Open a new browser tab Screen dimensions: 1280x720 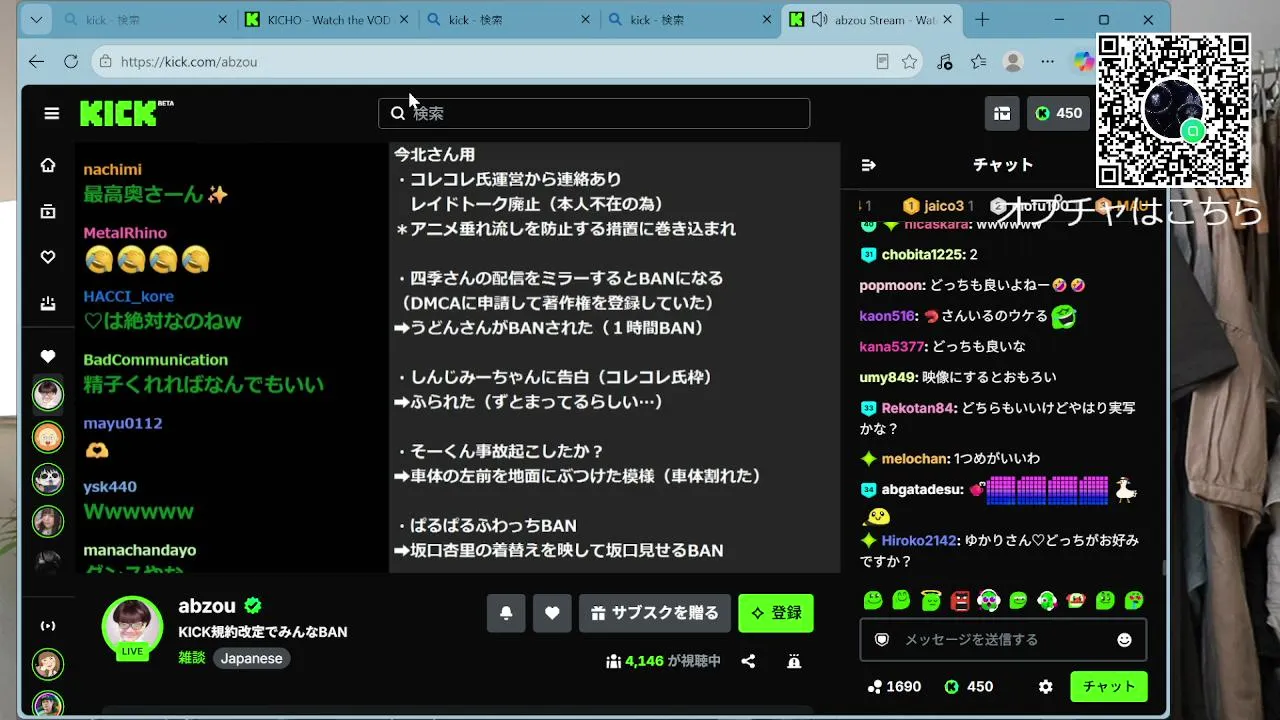click(x=982, y=20)
